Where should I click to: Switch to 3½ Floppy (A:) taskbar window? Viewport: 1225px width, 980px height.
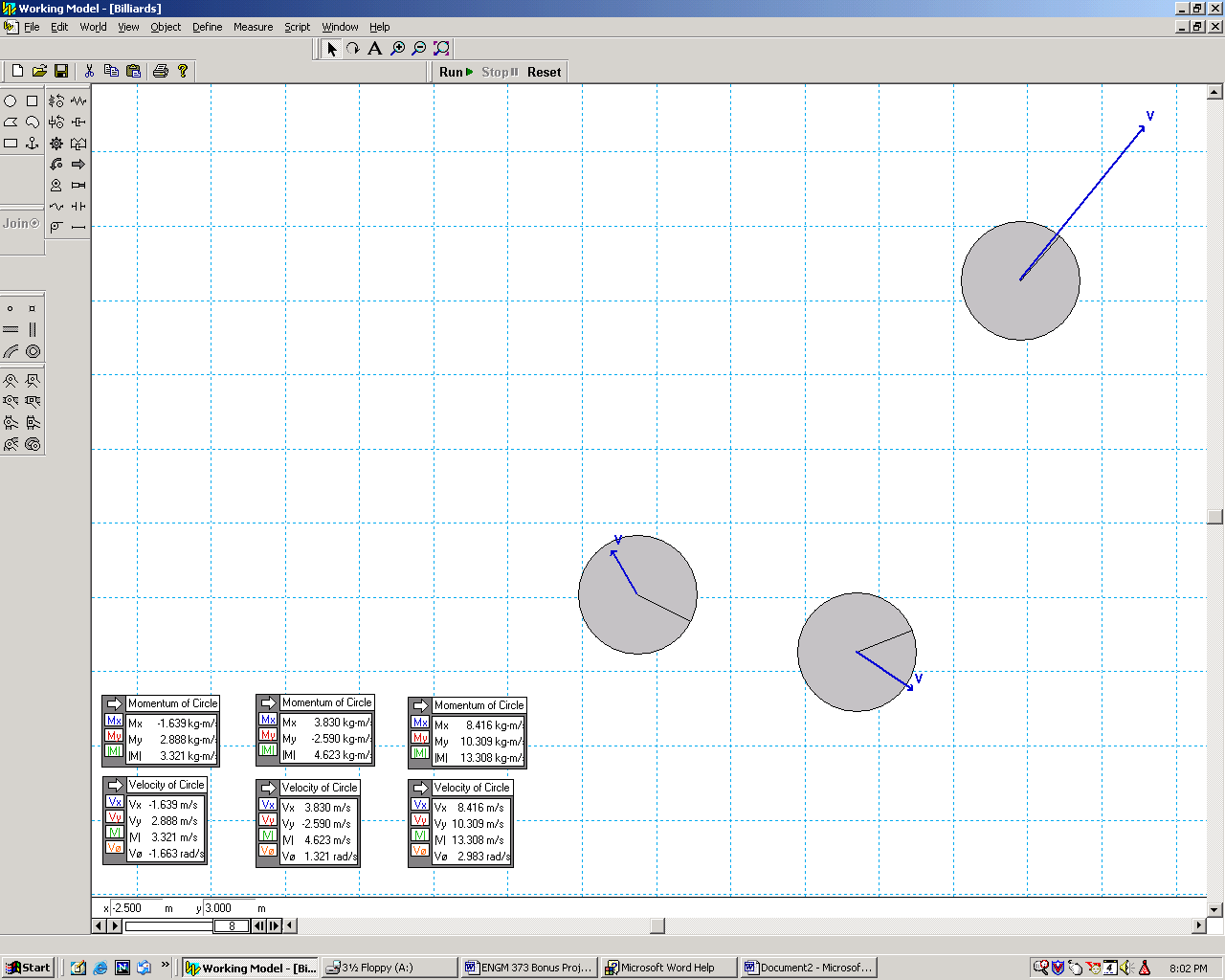click(x=389, y=968)
